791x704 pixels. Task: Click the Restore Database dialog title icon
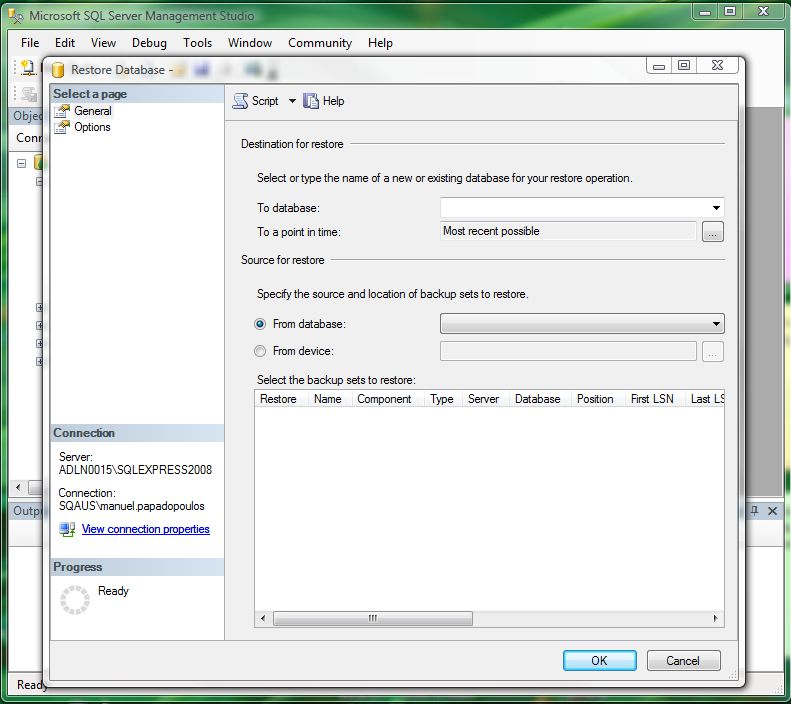click(x=59, y=70)
